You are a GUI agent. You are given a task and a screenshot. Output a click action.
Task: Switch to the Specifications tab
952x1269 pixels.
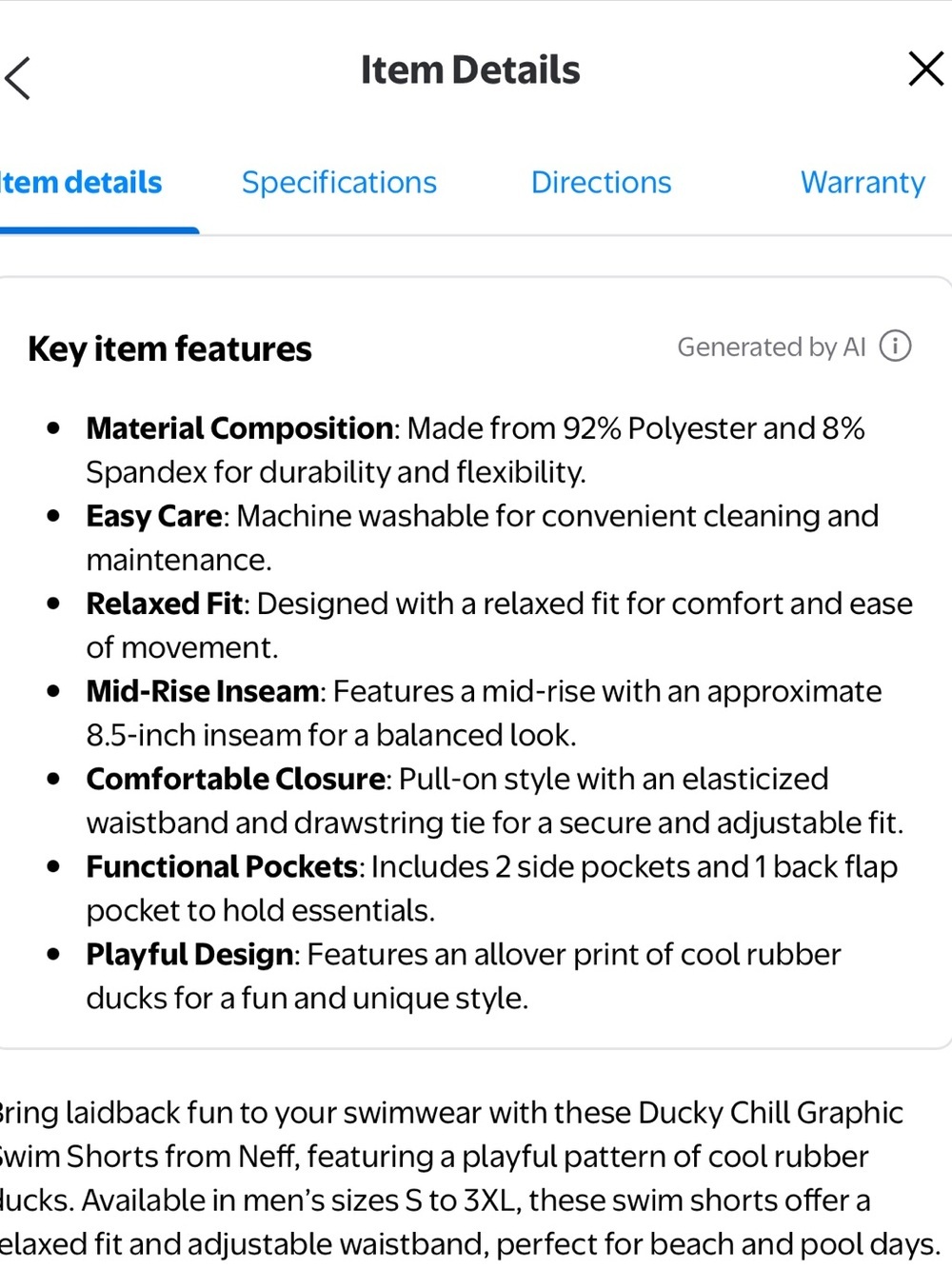339,182
